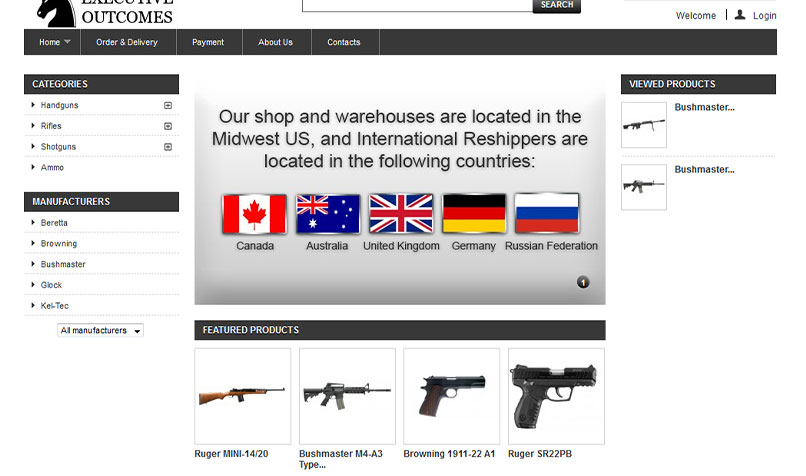Viewport: 806px width, 476px height.
Task: Open the Payment menu item
Action: [x=208, y=42]
